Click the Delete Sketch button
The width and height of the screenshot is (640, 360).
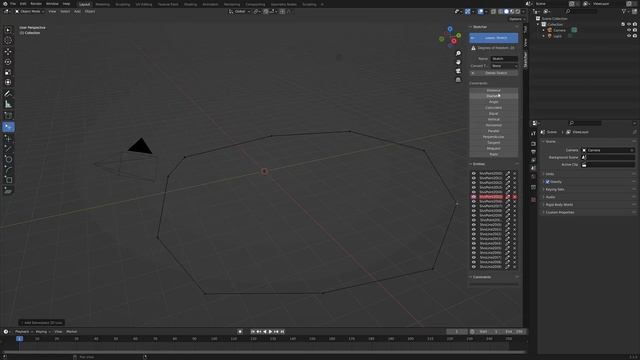coord(493,73)
